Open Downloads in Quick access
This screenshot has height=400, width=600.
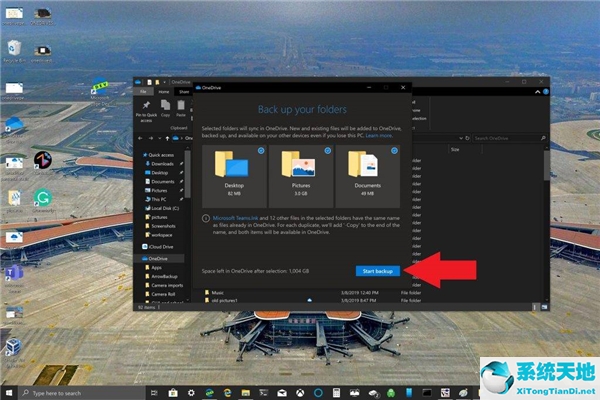162,164
